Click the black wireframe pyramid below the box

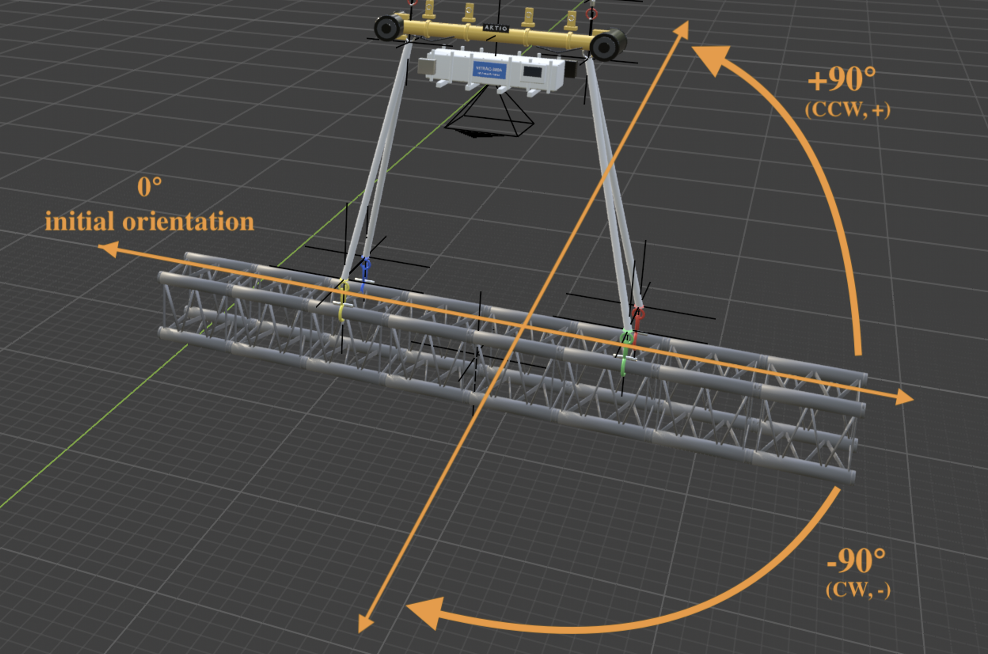pyautogui.click(x=489, y=113)
